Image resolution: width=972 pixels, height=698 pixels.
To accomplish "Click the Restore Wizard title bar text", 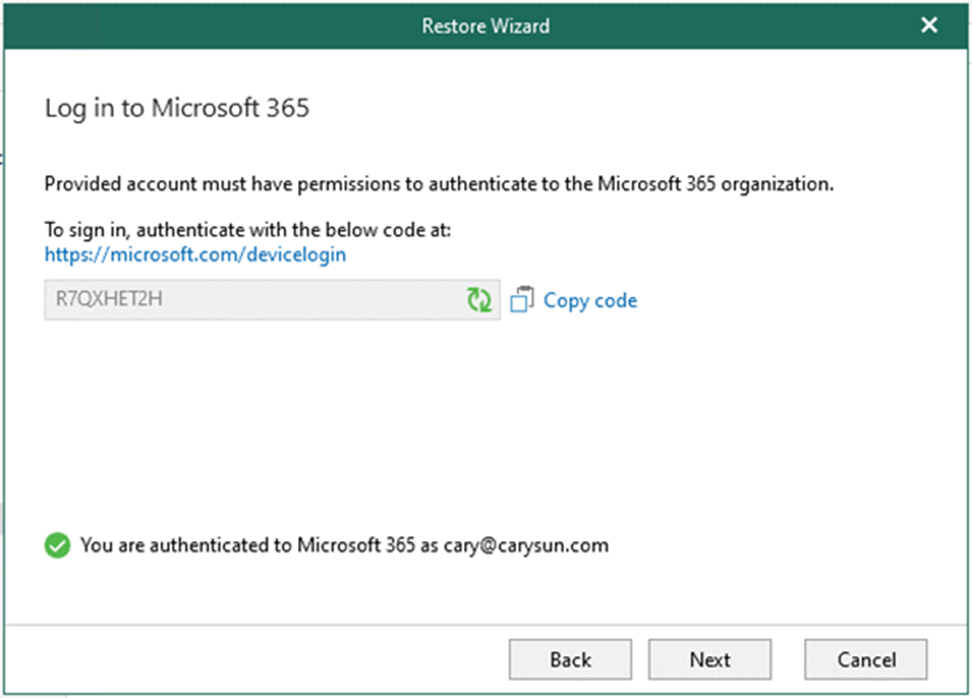I will (x=485, y=26).
